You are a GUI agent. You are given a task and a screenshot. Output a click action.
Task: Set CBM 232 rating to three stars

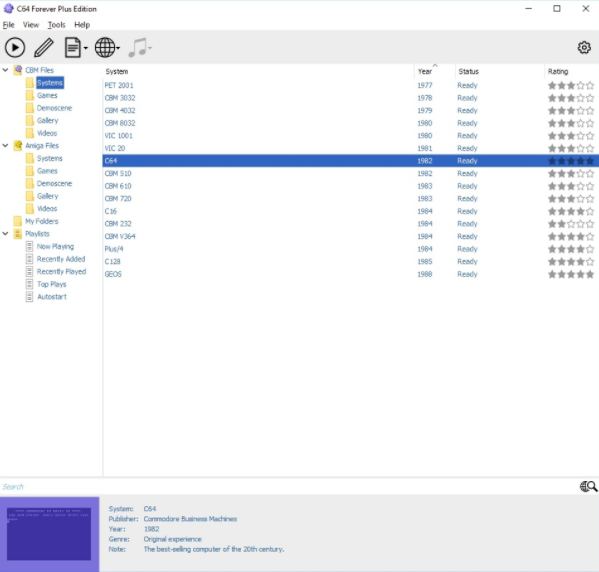click(571, 224)
